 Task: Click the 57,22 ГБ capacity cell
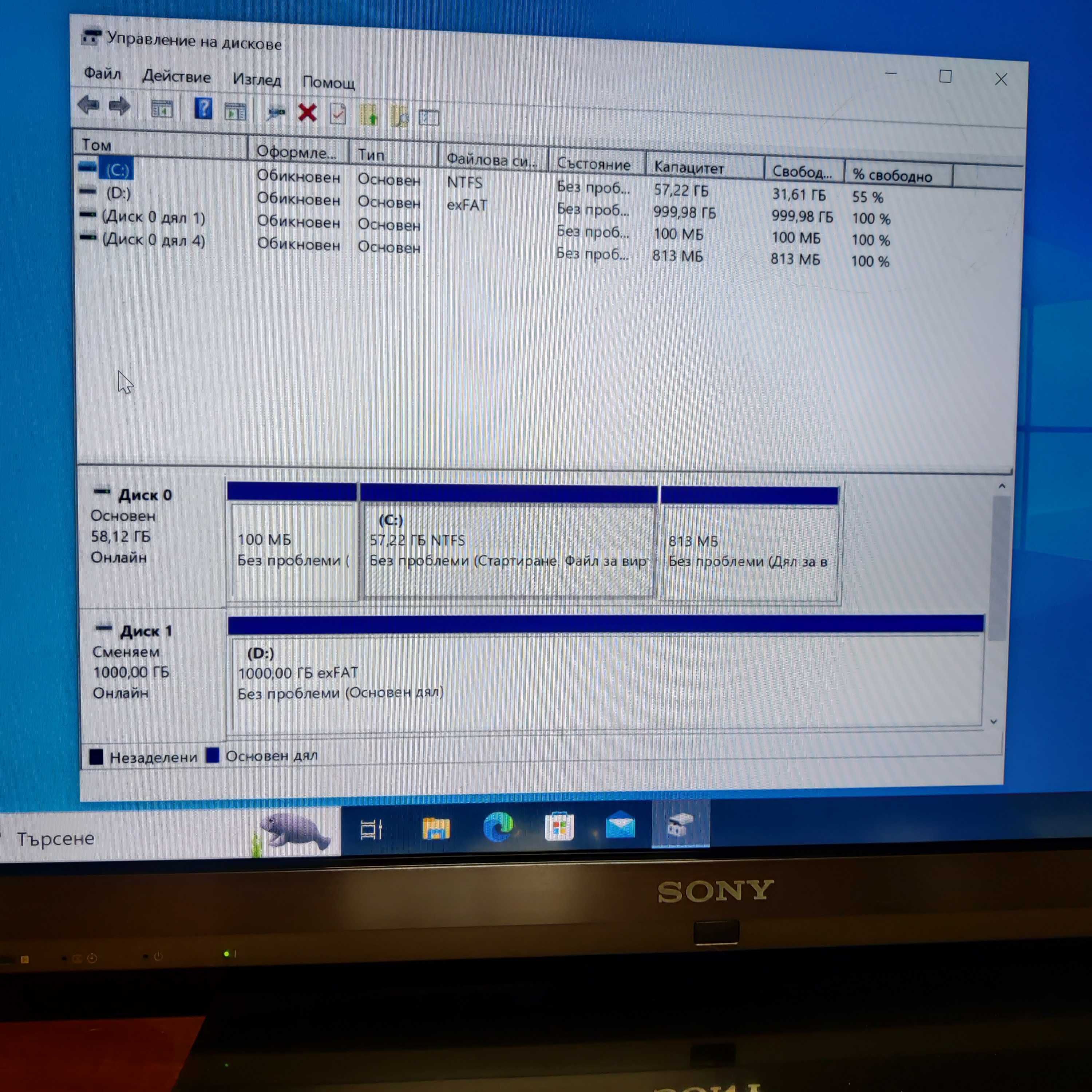pos(681,190)
